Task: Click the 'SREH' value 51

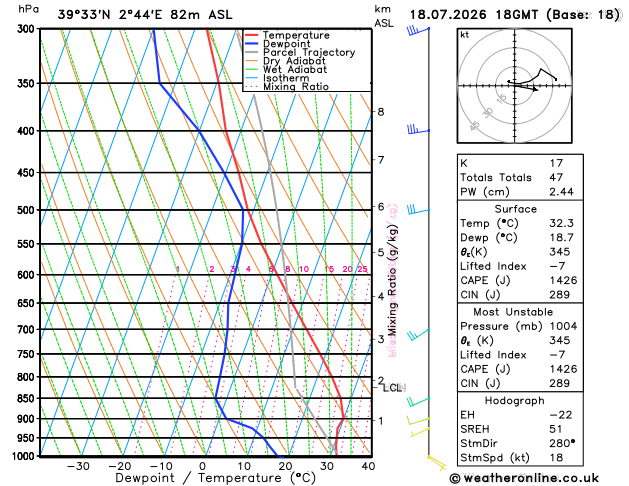Action: click(556, 429)
